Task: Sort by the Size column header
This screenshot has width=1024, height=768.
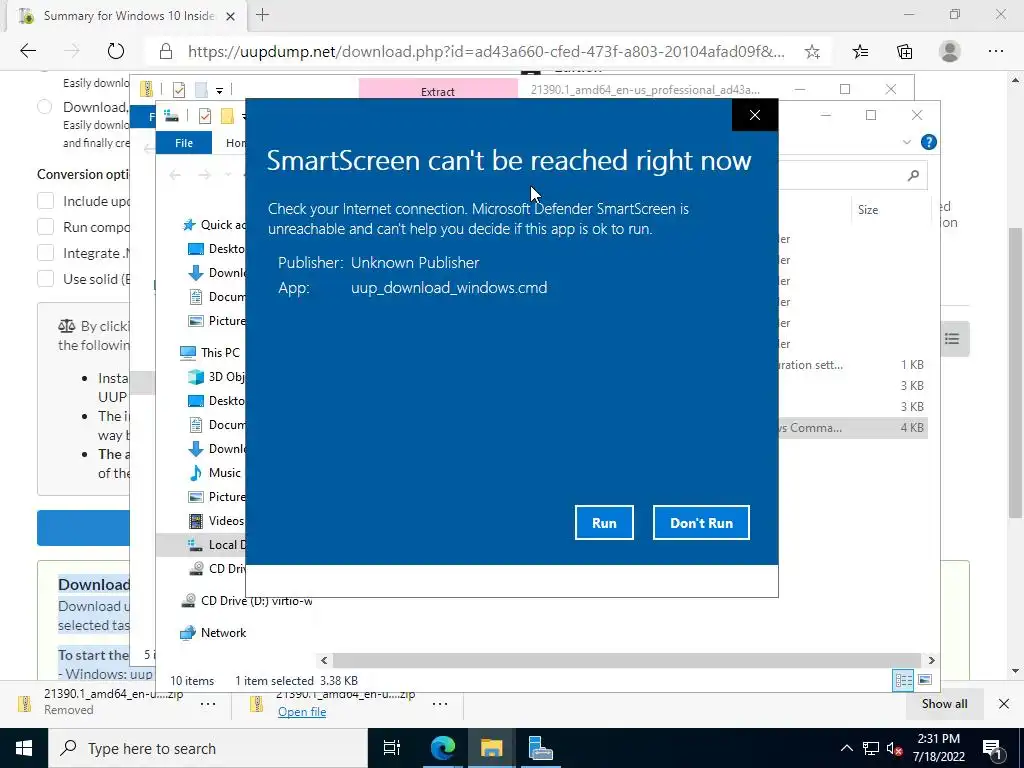Action: pos(868,210)
